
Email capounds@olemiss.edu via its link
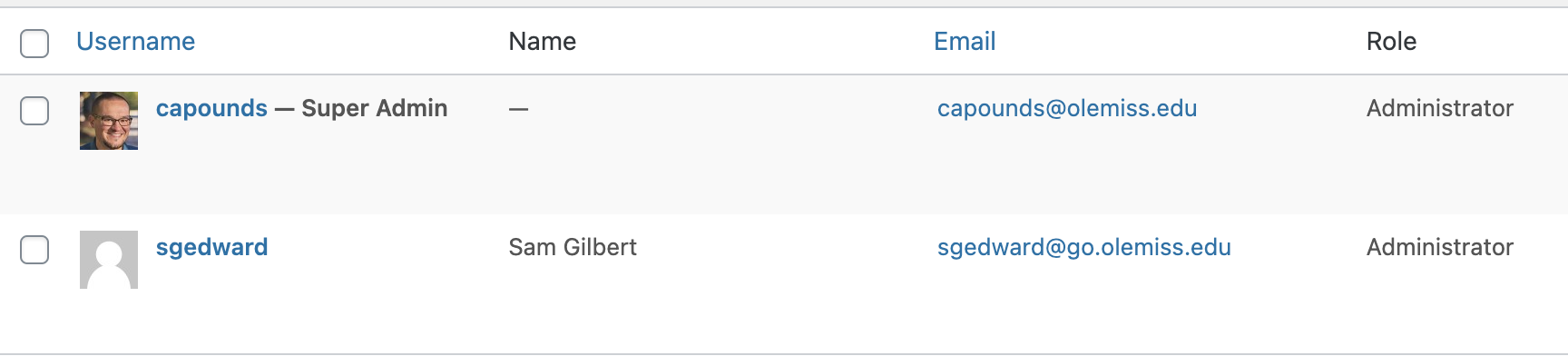coord(1067,108)
